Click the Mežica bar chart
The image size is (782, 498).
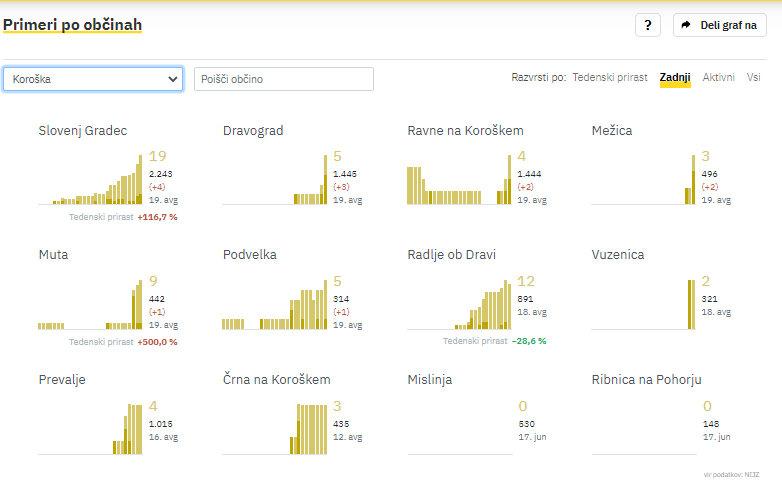pyautogui.click(x=643, y=180)
